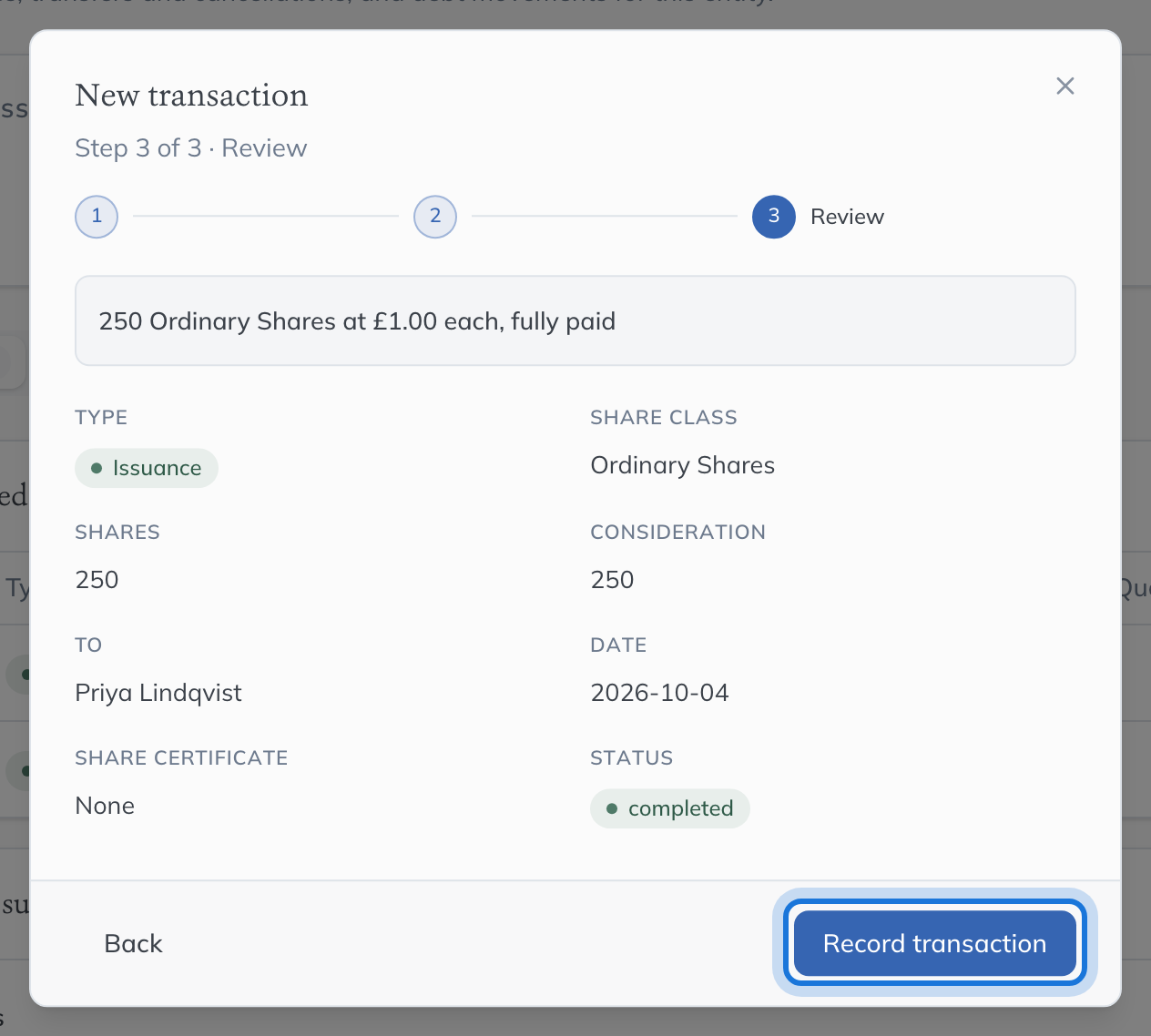Click the Shares value 250
This screenshot has width=1151, height=1036.
coord(97,580)
